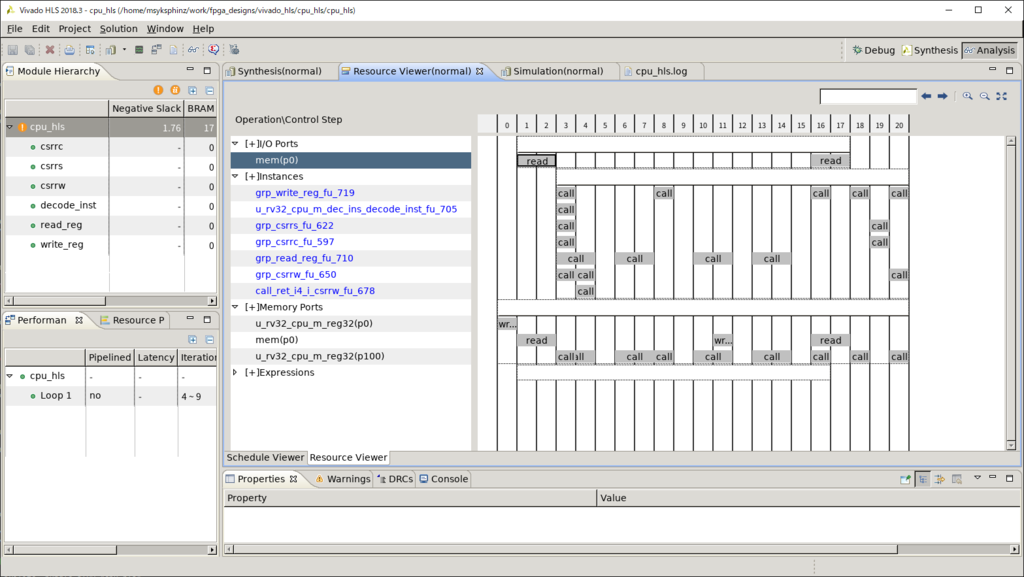
Task: Click the open report document toolbar icon
Action: coord(173,50)
